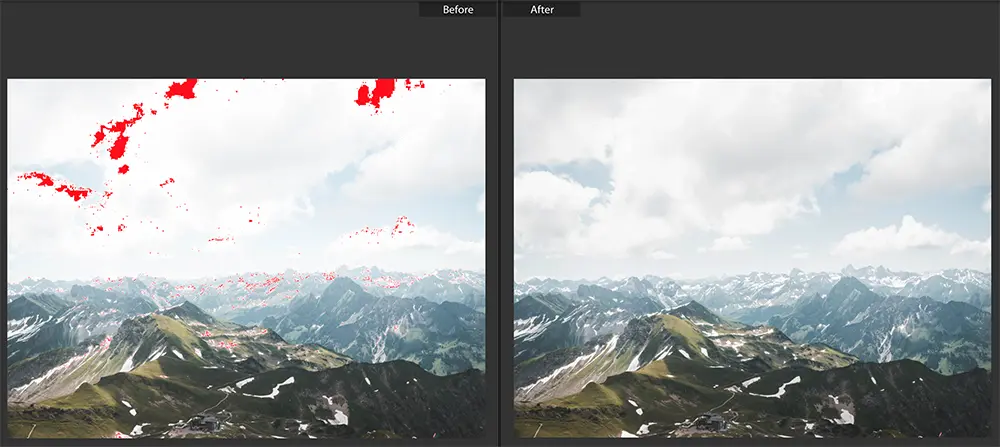1000x447 pixels.
Task: Select the Before view label
Action: click(x=457, y=10)
